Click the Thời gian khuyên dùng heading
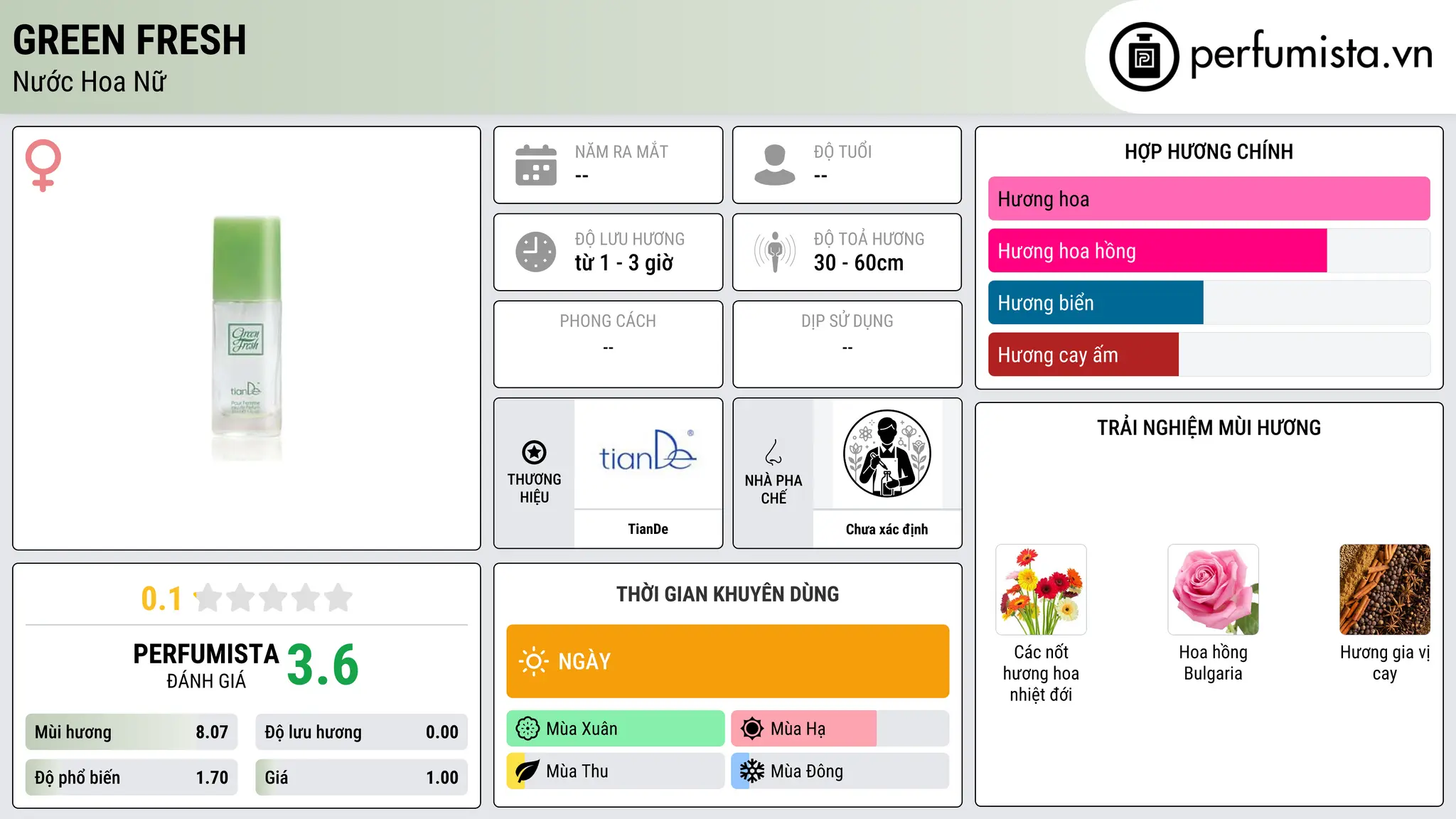 pyautogui.click(x=728, y=594)
